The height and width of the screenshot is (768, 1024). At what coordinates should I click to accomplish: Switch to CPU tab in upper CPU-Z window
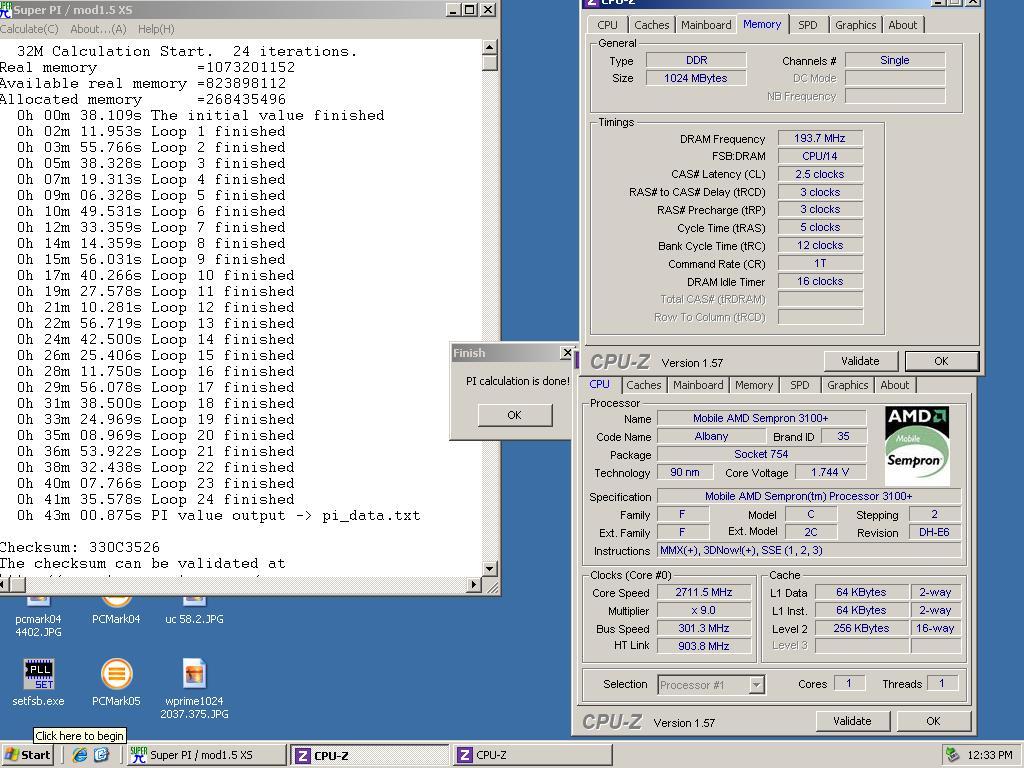[607, 25]
